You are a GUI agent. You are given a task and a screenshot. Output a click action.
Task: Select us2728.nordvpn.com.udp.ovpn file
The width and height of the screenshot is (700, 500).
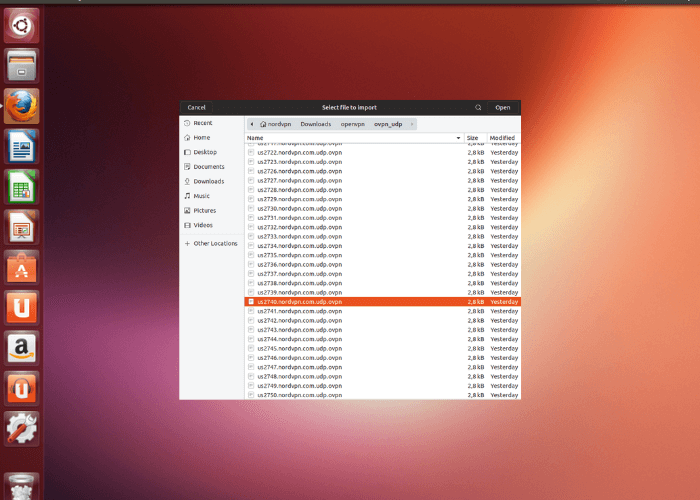tap(383, 190)
